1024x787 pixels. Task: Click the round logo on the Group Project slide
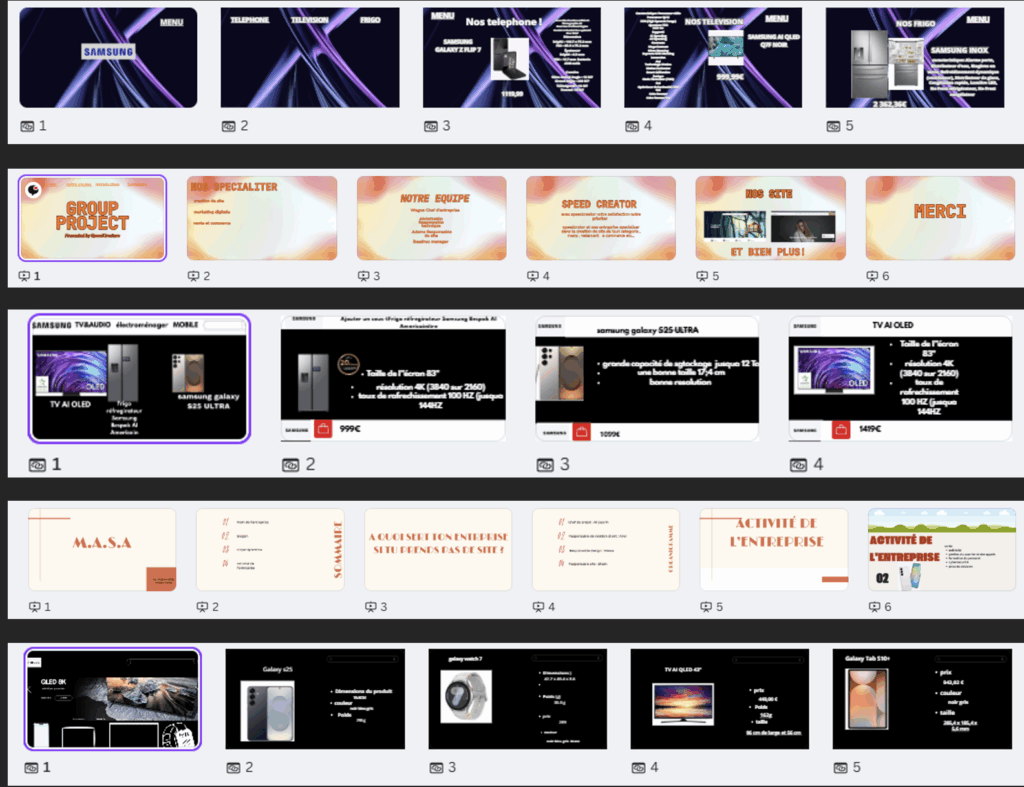[35, 190]
